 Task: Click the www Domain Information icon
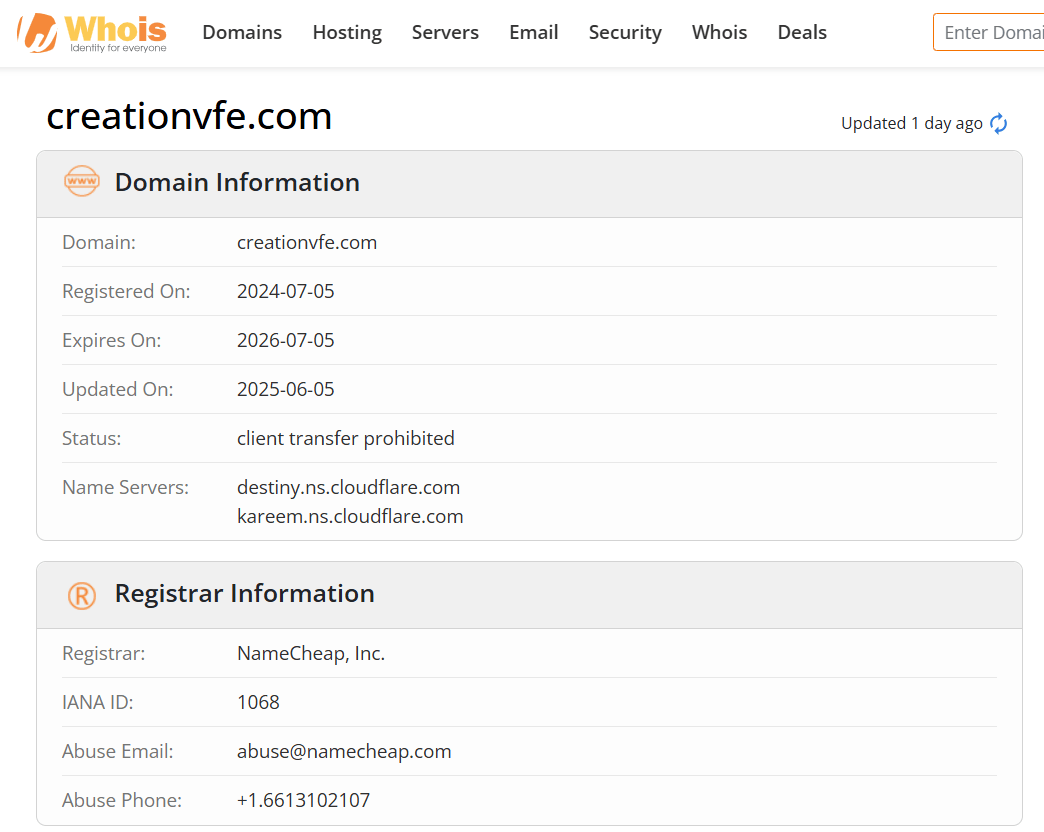coord(82,181)
